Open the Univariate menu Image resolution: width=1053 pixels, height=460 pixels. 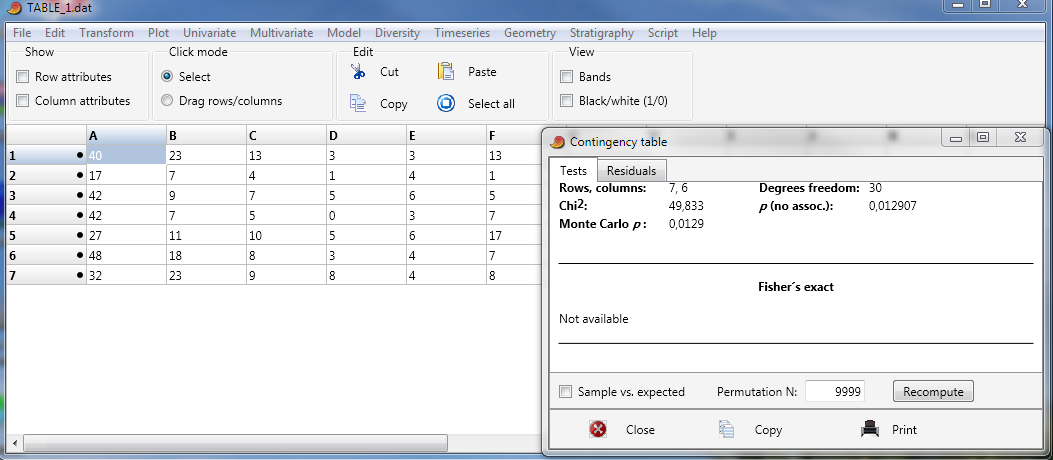(x=210, y=33)
